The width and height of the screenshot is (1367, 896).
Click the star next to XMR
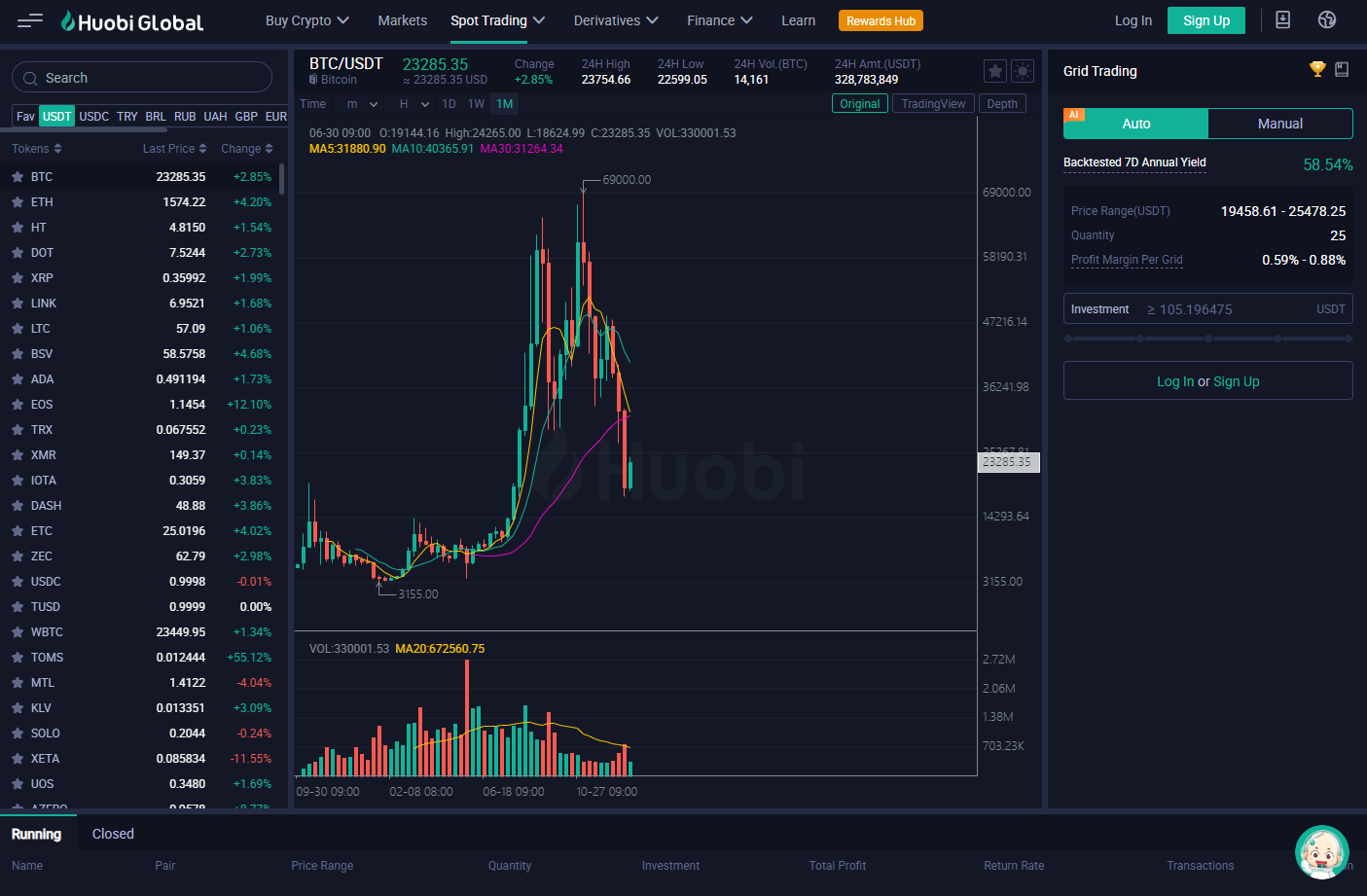[x=18, y=455]
